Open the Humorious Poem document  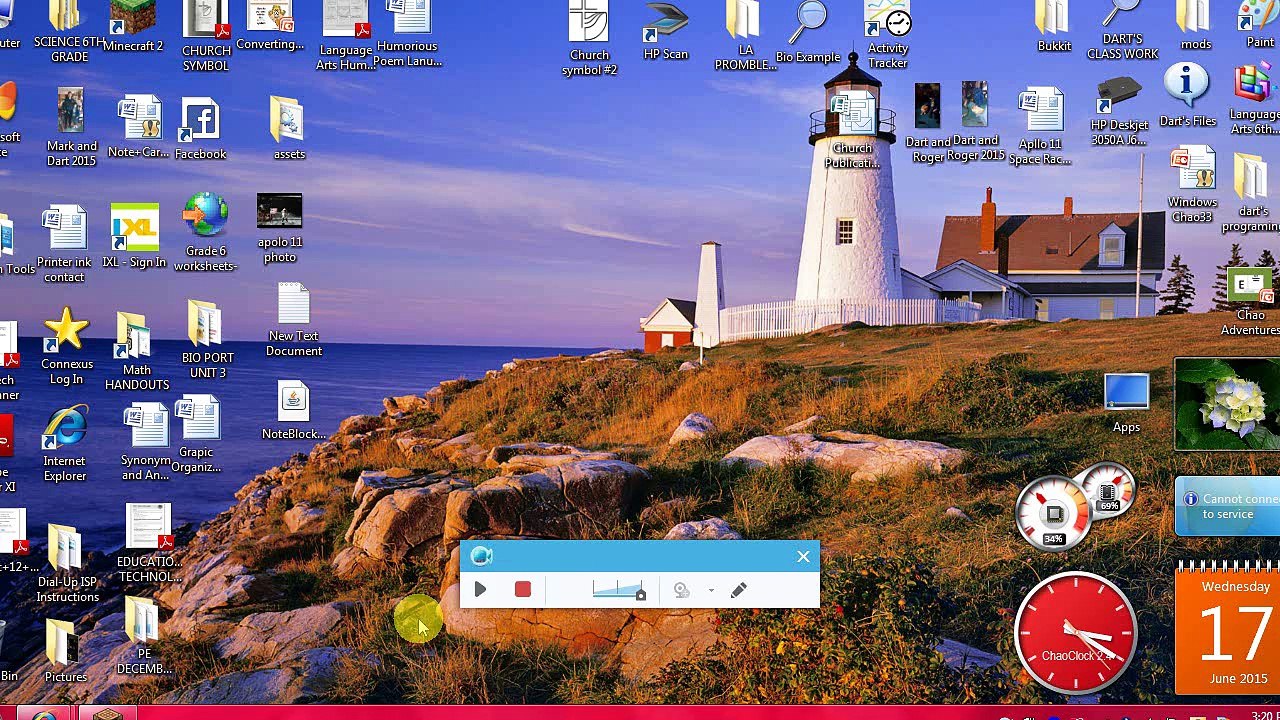pyautogui.click(x=407, y=34)
